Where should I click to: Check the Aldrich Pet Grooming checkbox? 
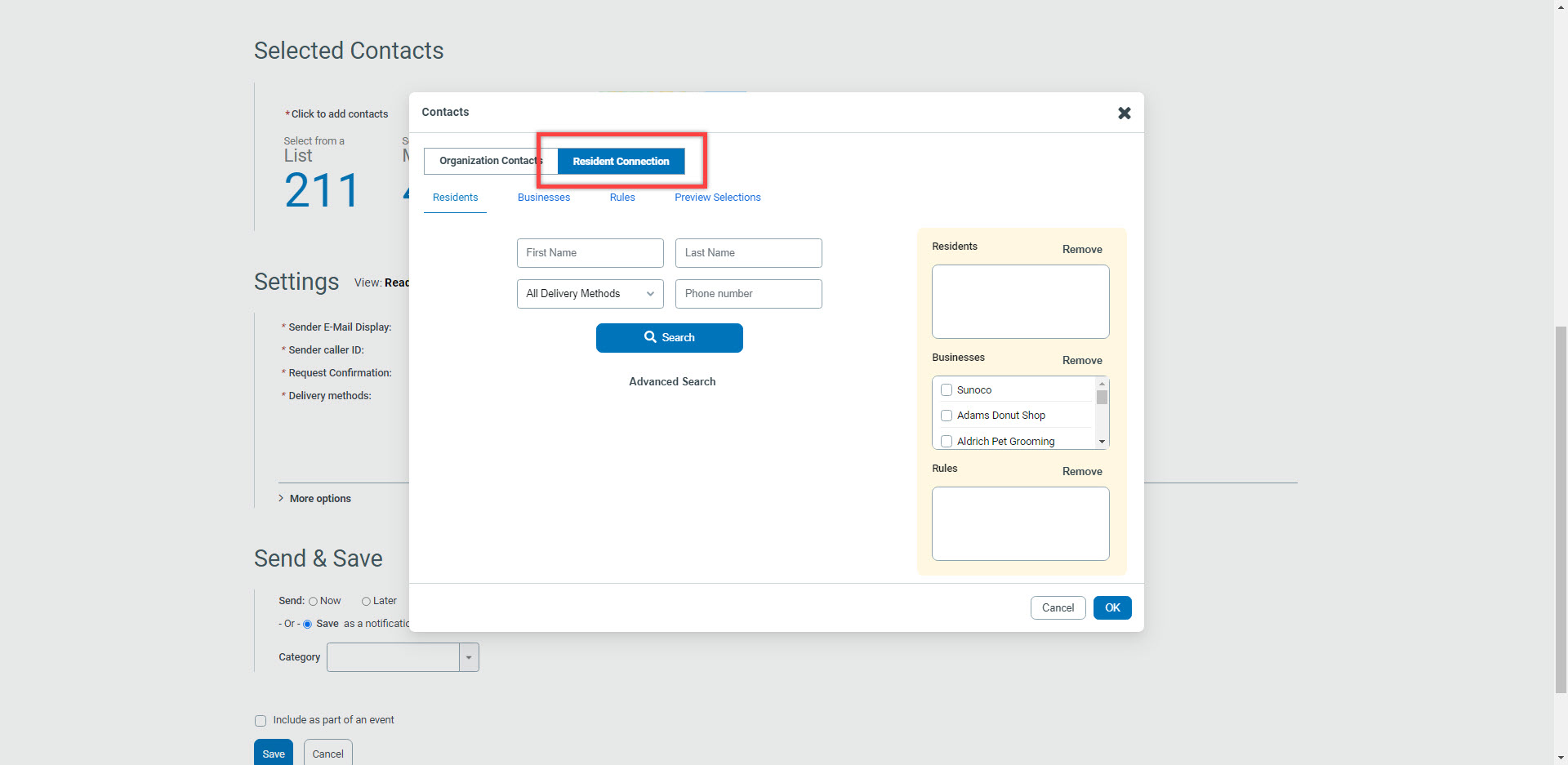(x=947, y=441)
